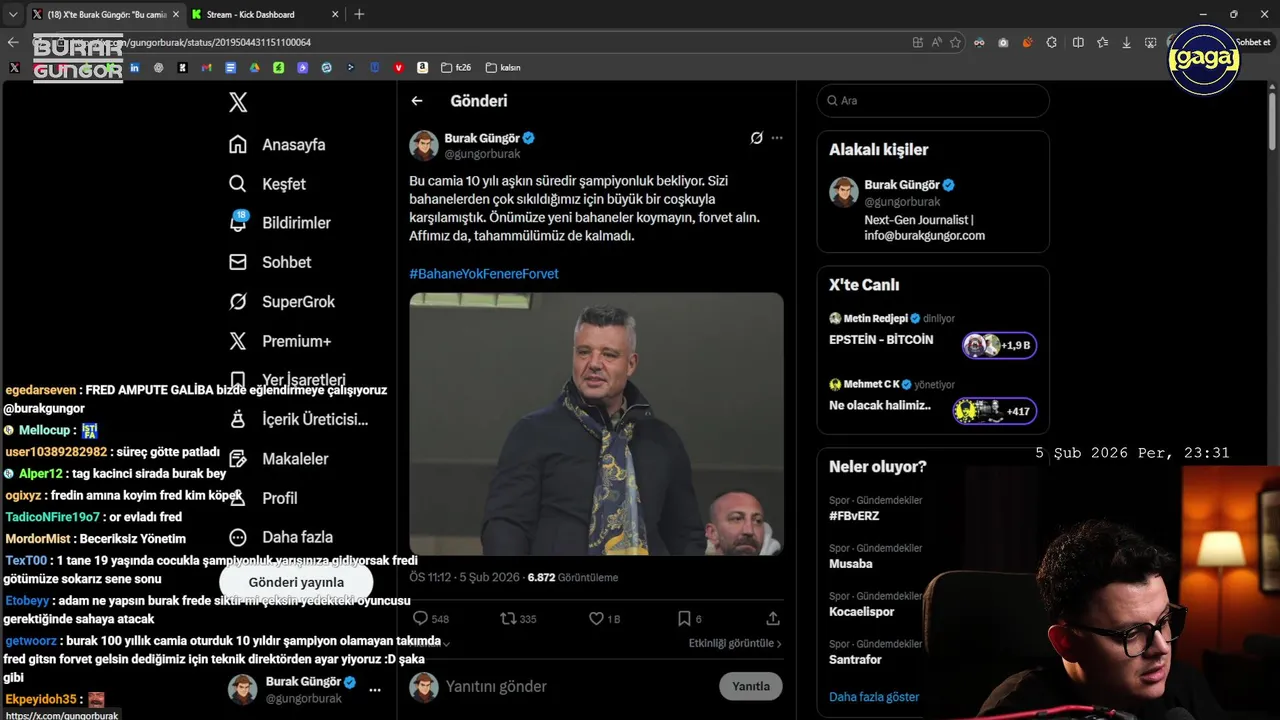The height and width of the screenshot is (720, 1280).
Task: Open Daha fazla circle icon
Action: tap(238, 537)
